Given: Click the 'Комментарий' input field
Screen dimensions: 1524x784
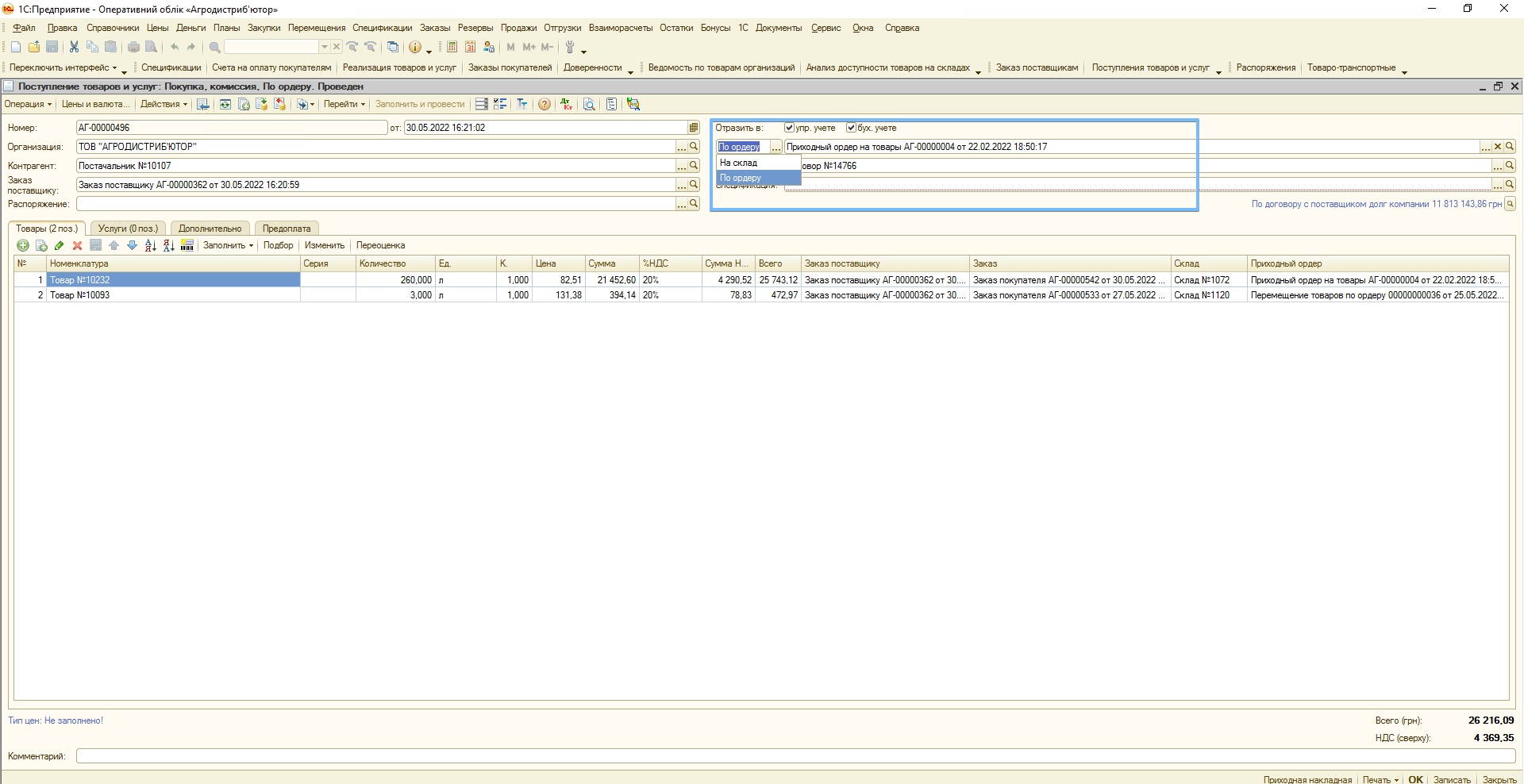Looking at the screenshot, I should click(x=794, y=756).
